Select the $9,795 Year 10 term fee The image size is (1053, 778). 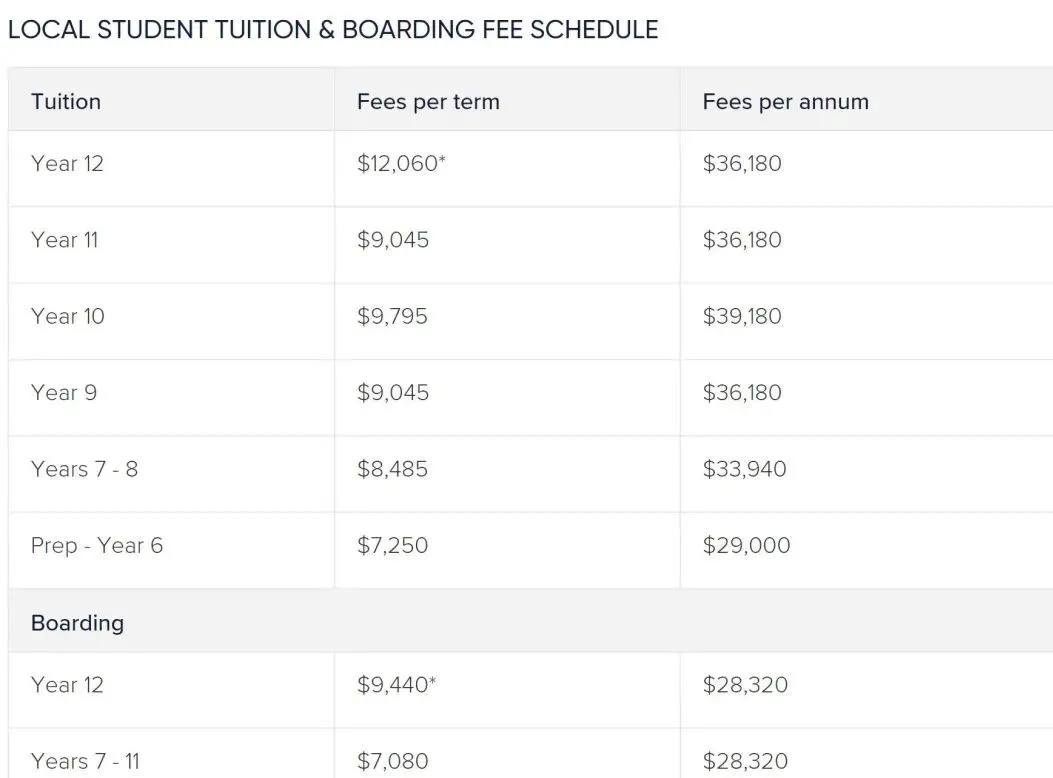pos(392,316)
